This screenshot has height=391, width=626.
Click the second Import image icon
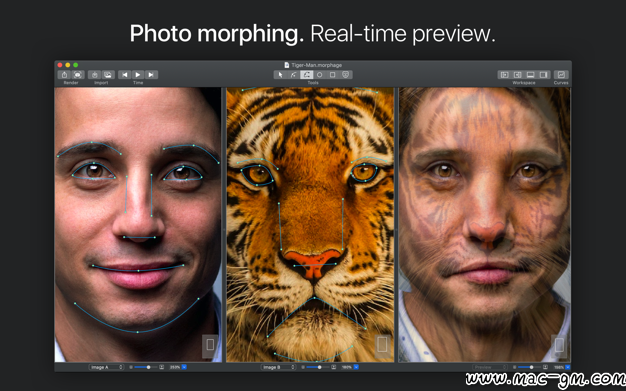click(108, 75)
